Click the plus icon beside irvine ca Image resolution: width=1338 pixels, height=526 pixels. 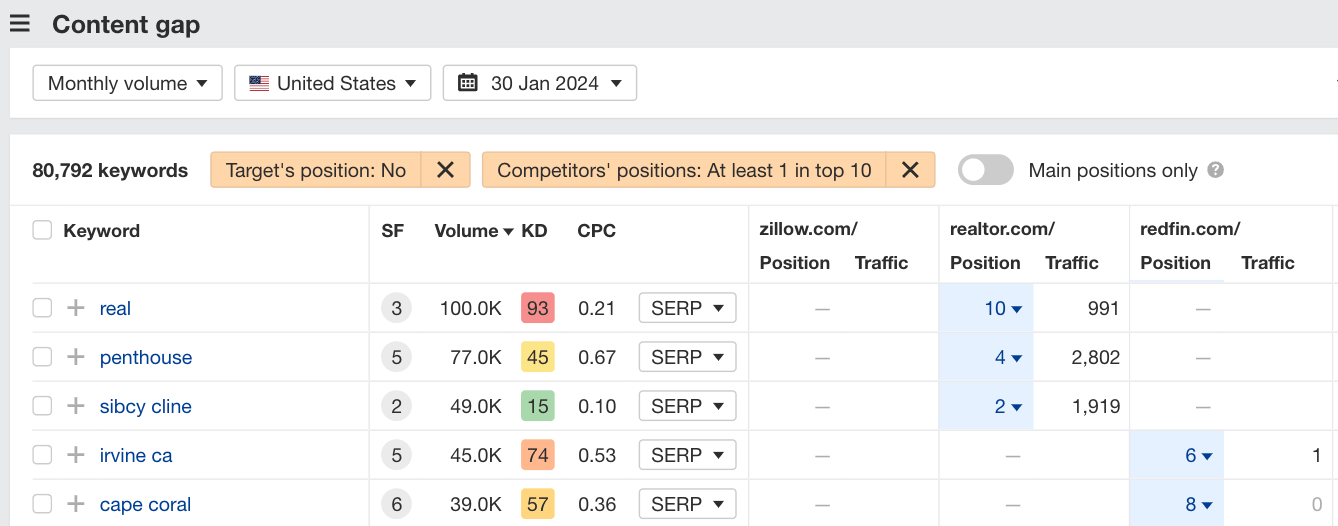pos(76,455)
